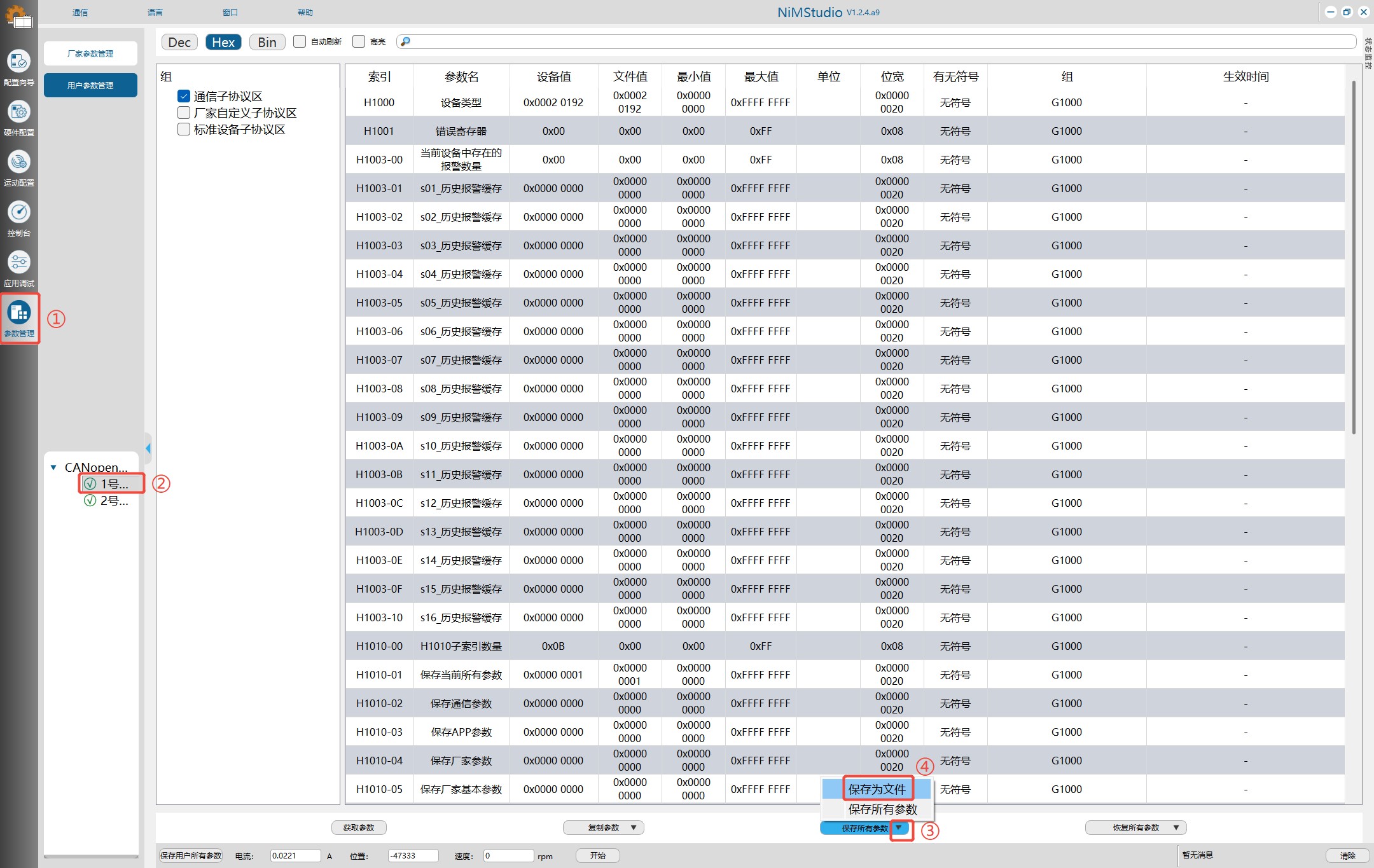Open the 窗口 menu

point(230,12)
